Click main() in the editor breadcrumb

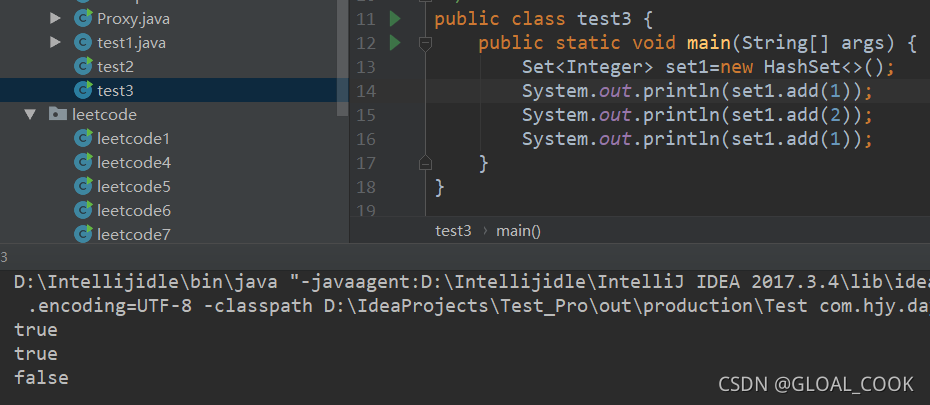[518, 231]
